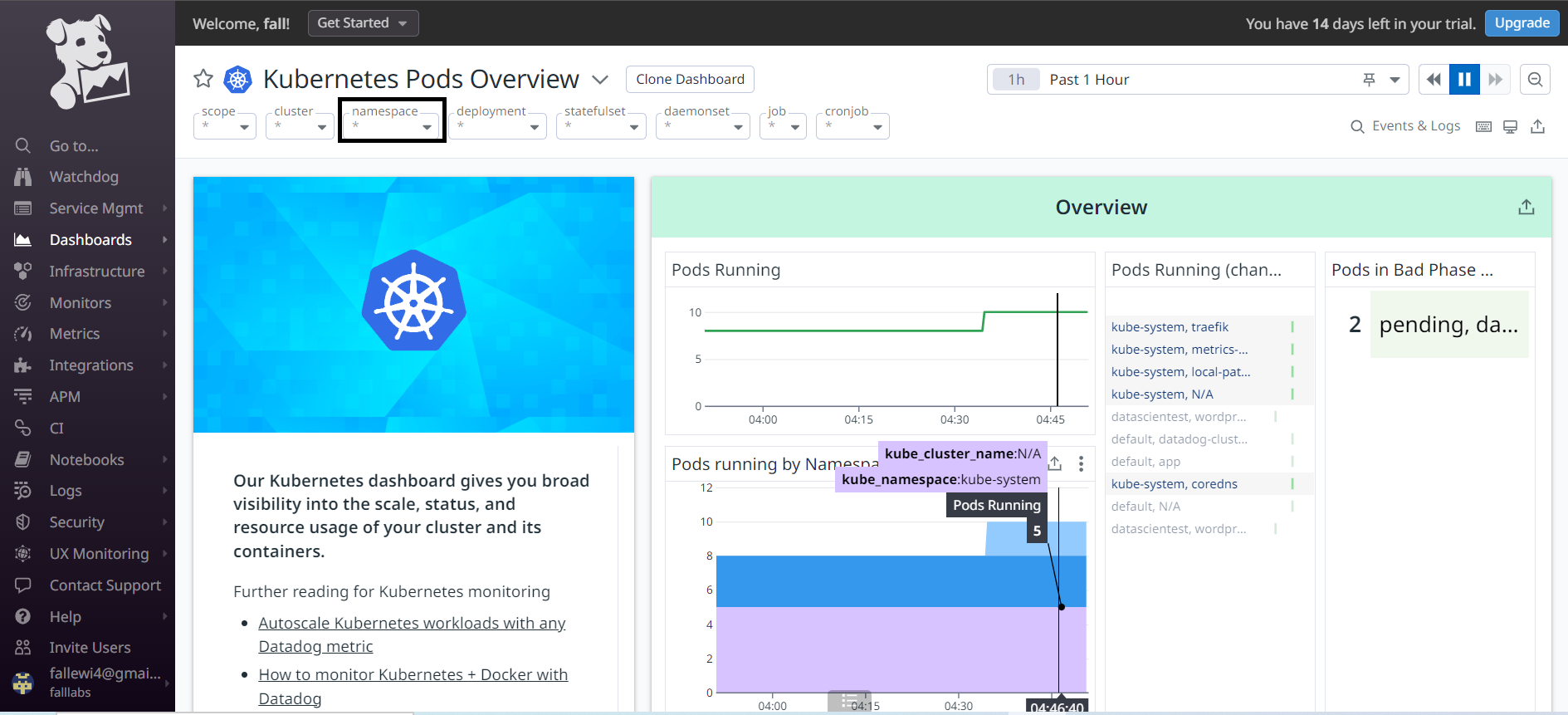Toggle kube-system, traefik series in legend
This screenshot has height=715, width=1568.
point(1170,327)
